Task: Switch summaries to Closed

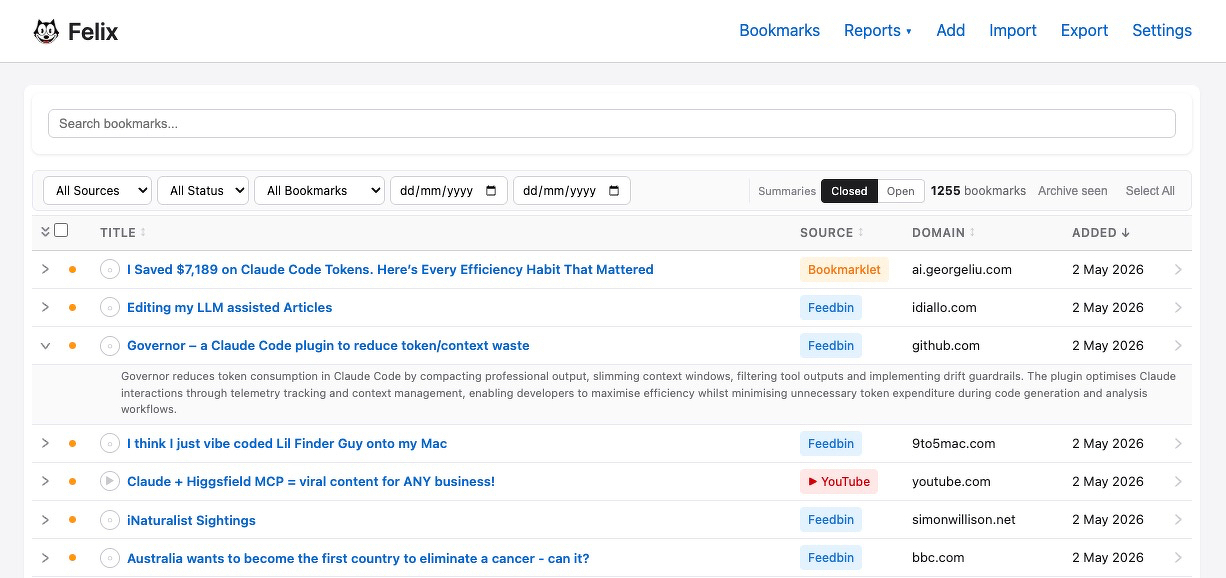Action: coord(849,191)
